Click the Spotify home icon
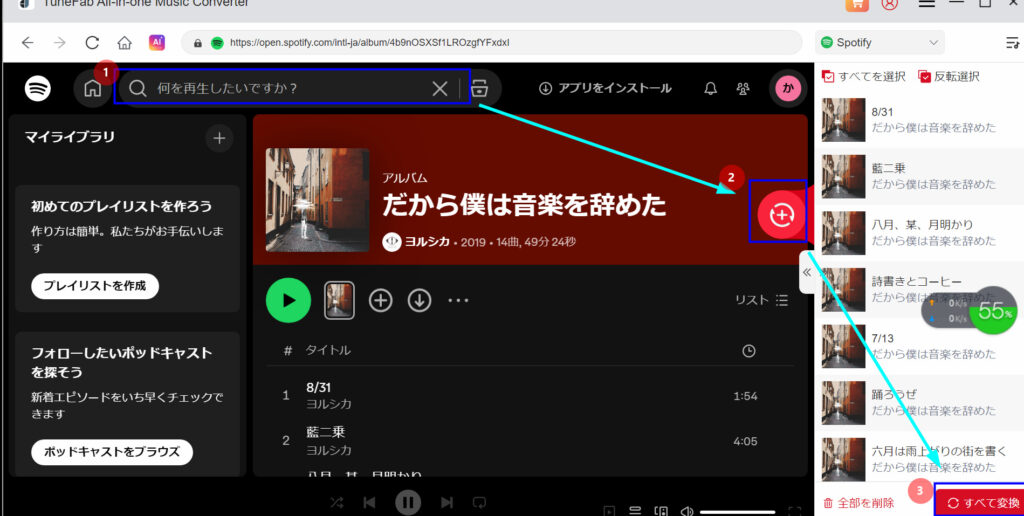1024x516 pixels. (x=92, y=88)
